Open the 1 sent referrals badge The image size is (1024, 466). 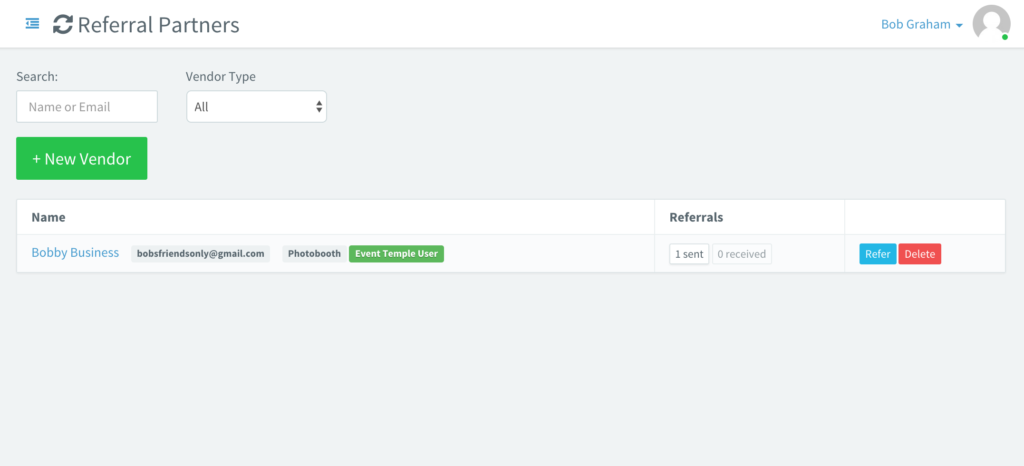(x=689, y=254)
